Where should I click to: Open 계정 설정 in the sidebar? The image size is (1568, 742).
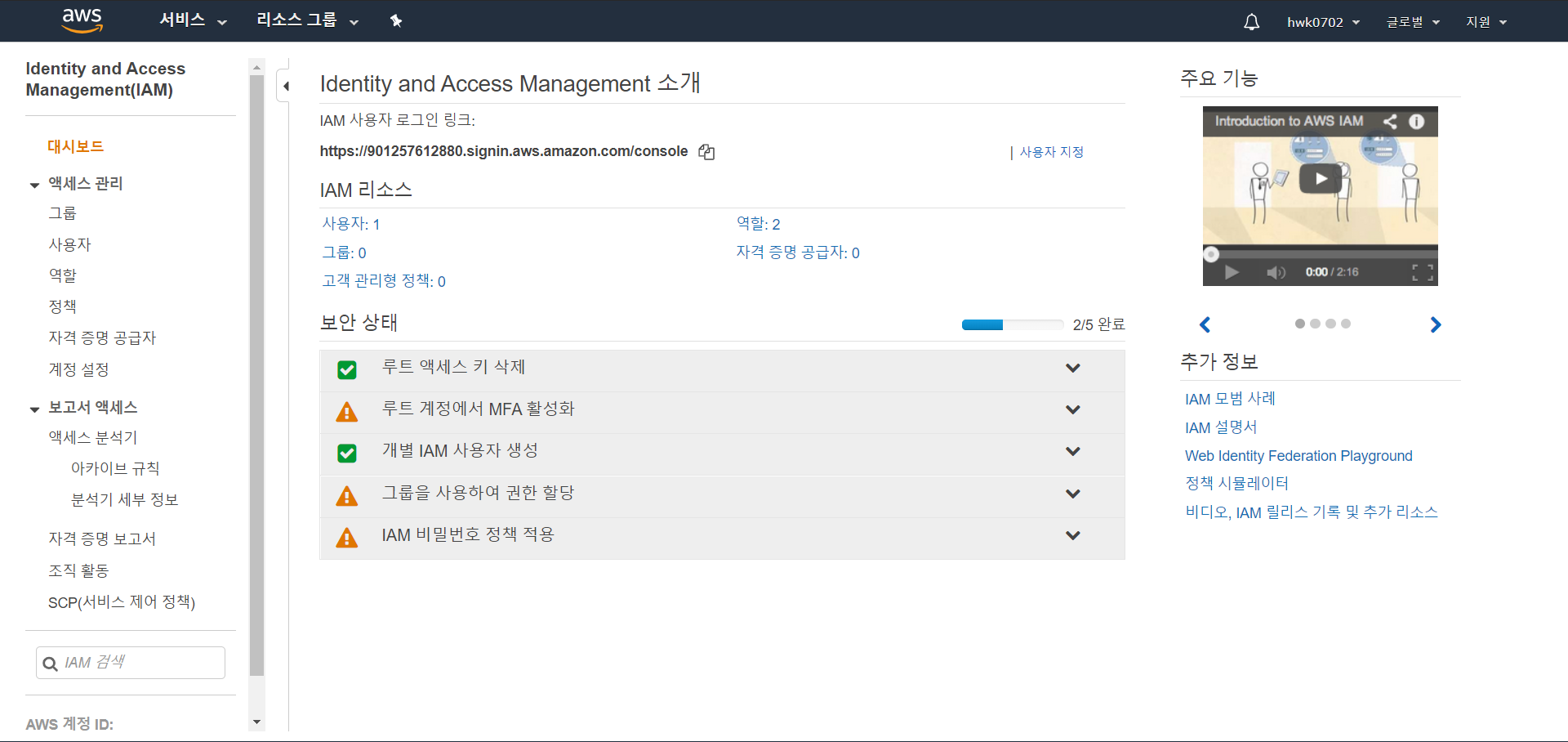[78, 369]
